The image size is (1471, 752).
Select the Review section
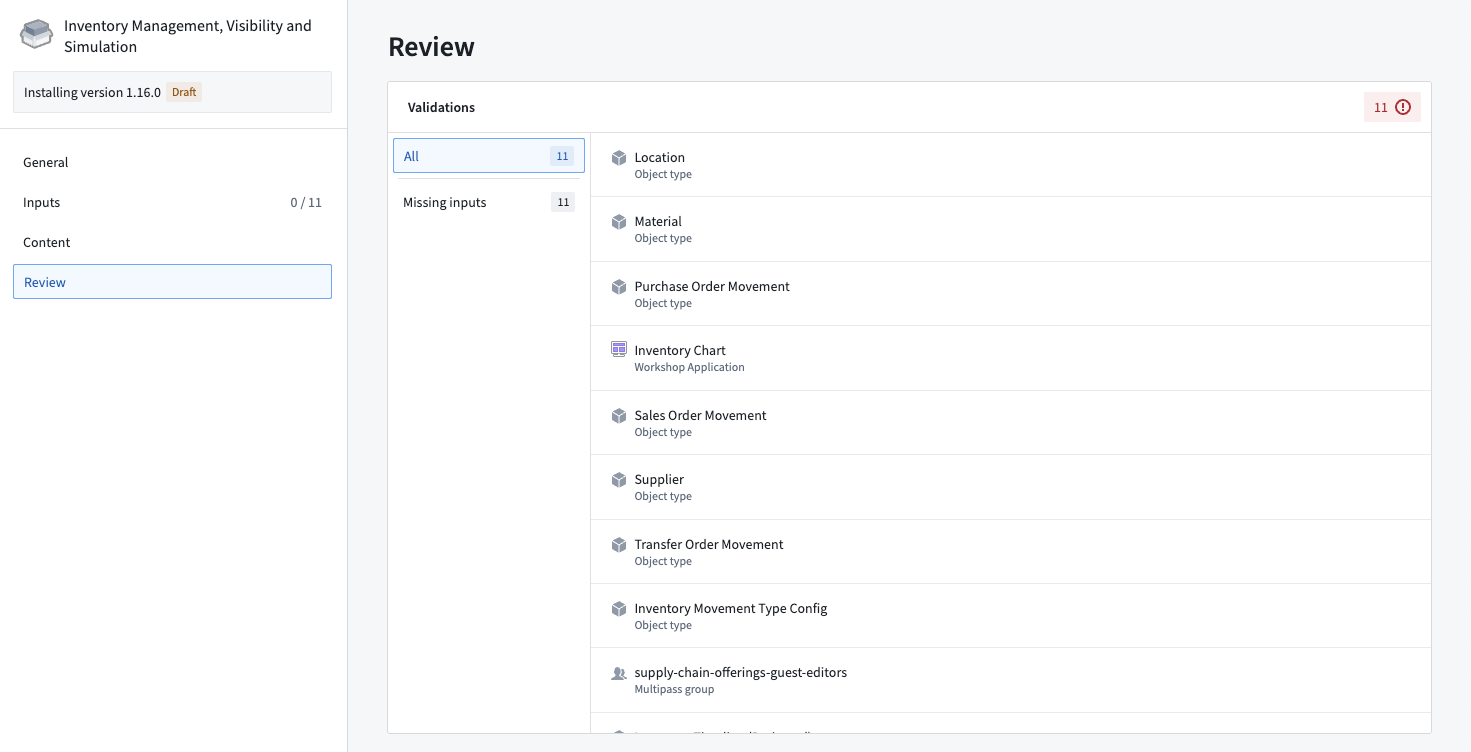[x=172, y=282]
